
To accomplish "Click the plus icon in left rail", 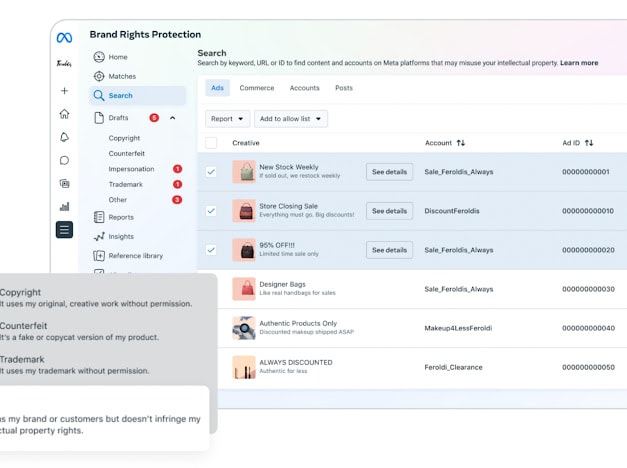I will click(64, 91).
